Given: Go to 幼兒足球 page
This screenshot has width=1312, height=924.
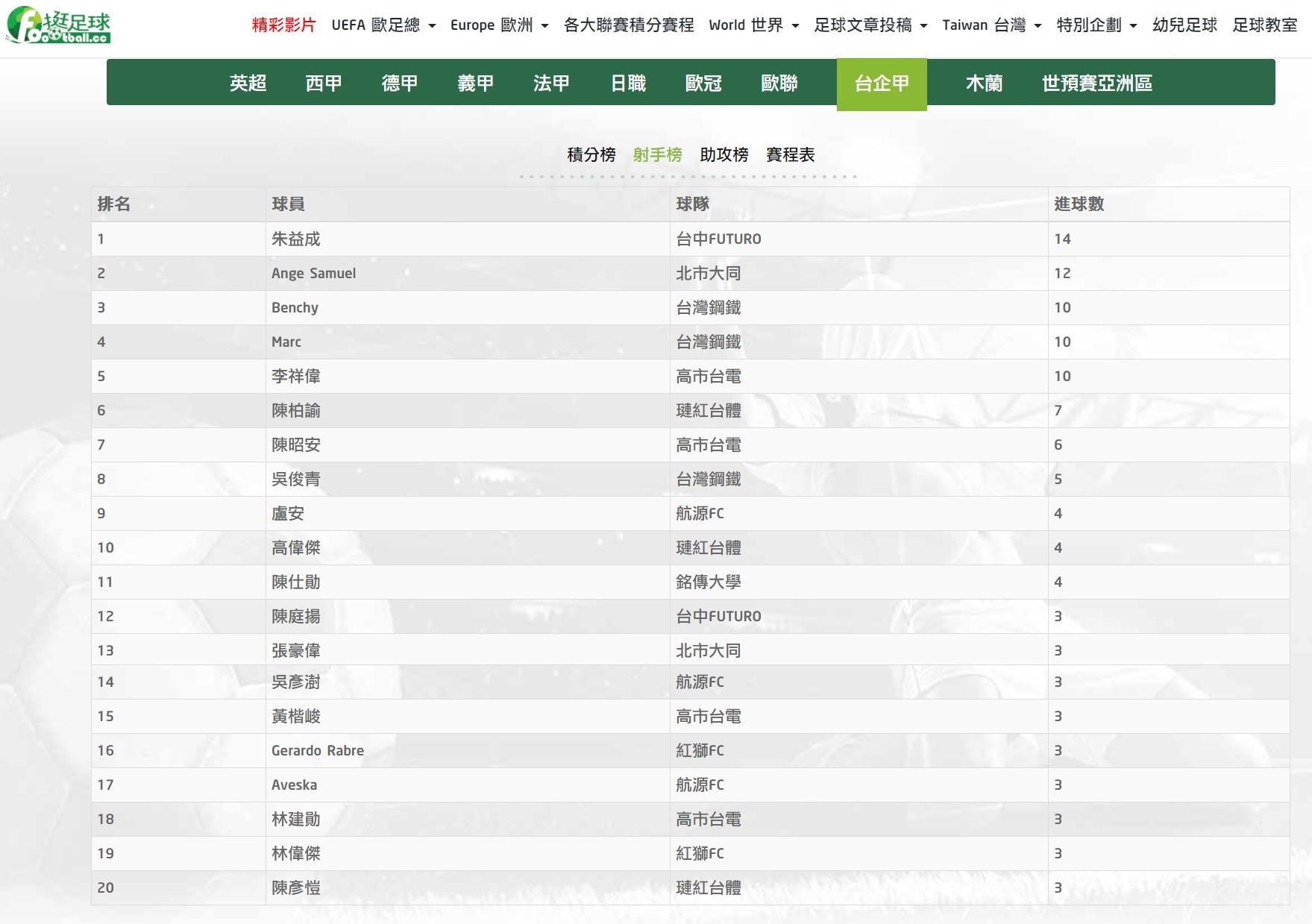Looking at the screenshot, I should [x=1184, y=25].
